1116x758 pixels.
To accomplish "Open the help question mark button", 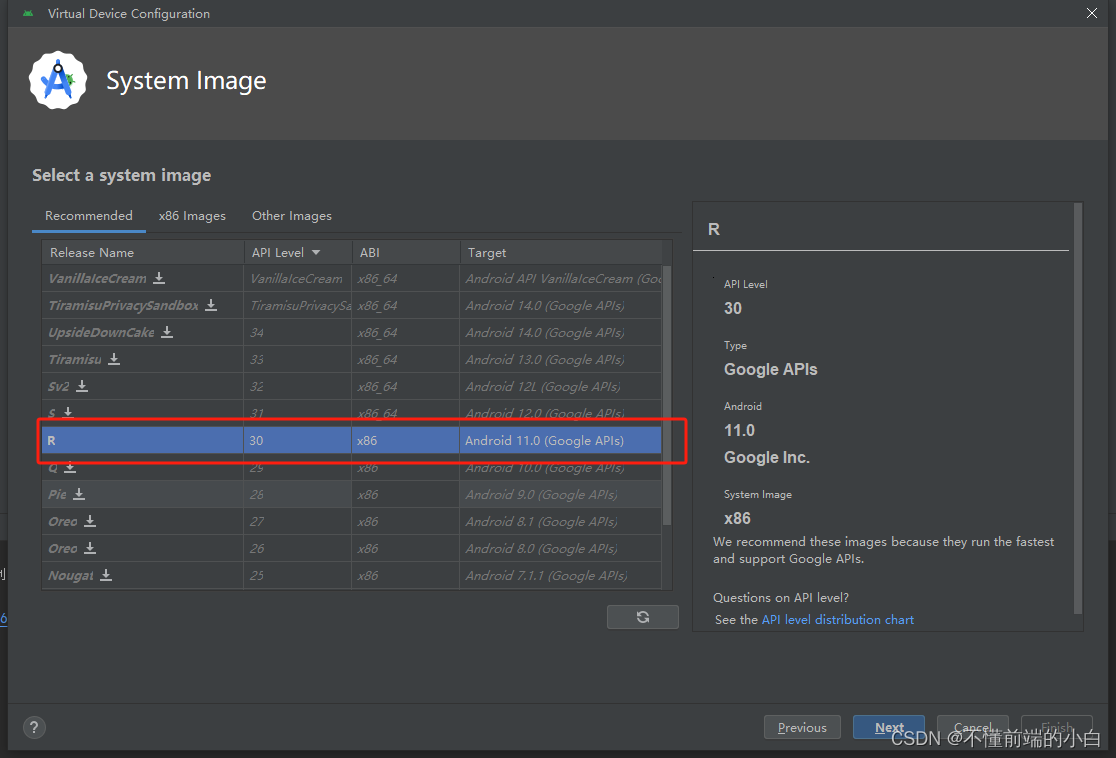I will 34,727.
